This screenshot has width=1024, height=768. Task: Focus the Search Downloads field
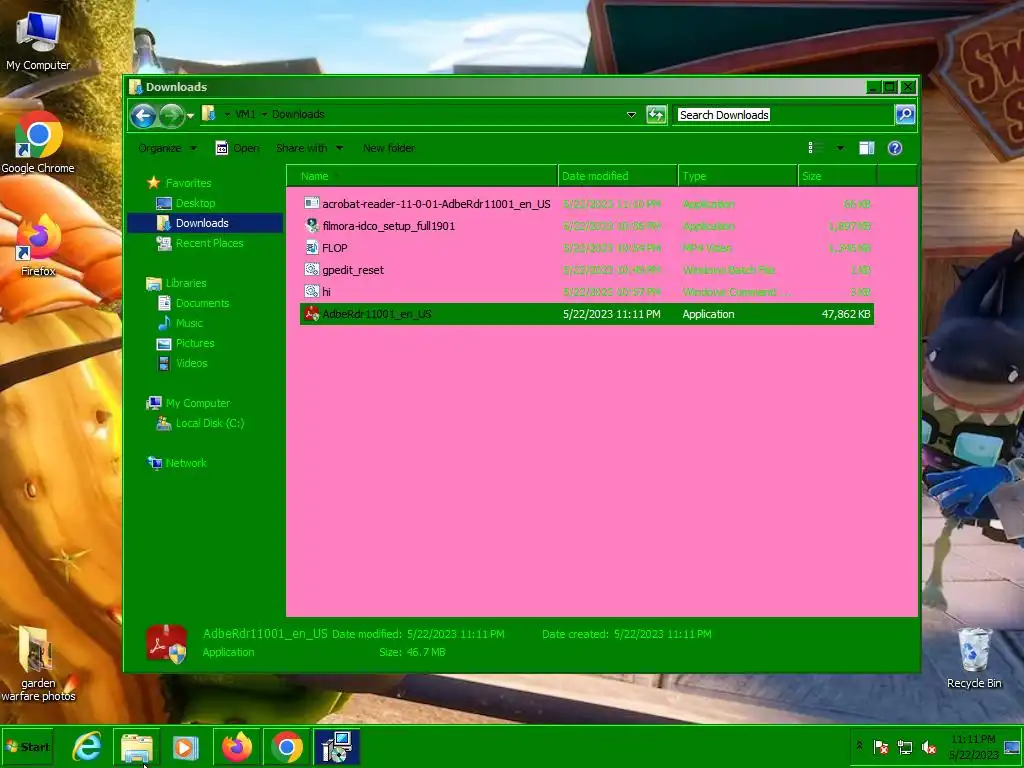click(x=784, y=115)
